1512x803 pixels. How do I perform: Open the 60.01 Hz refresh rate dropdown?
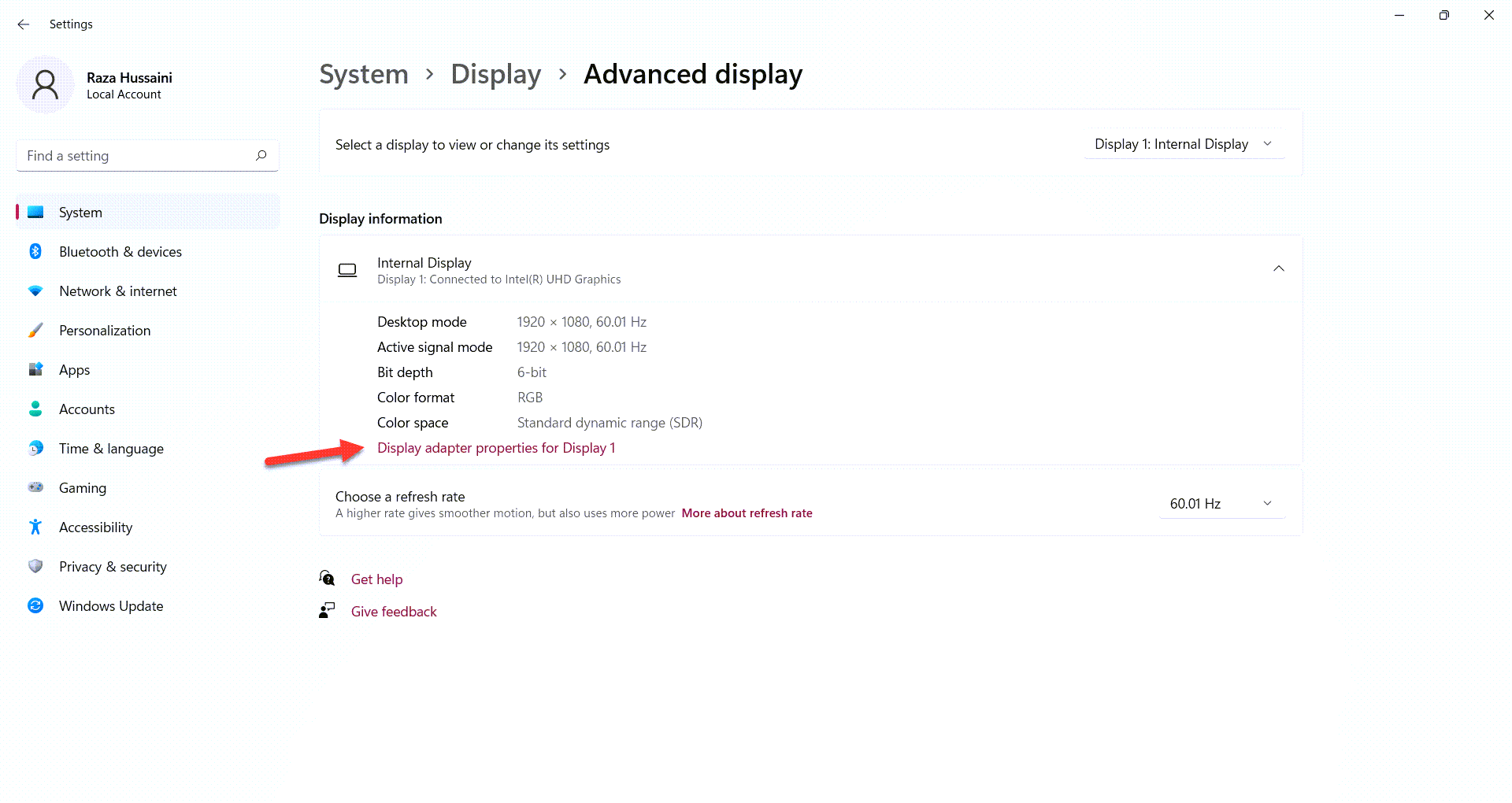pos(1221,504)
